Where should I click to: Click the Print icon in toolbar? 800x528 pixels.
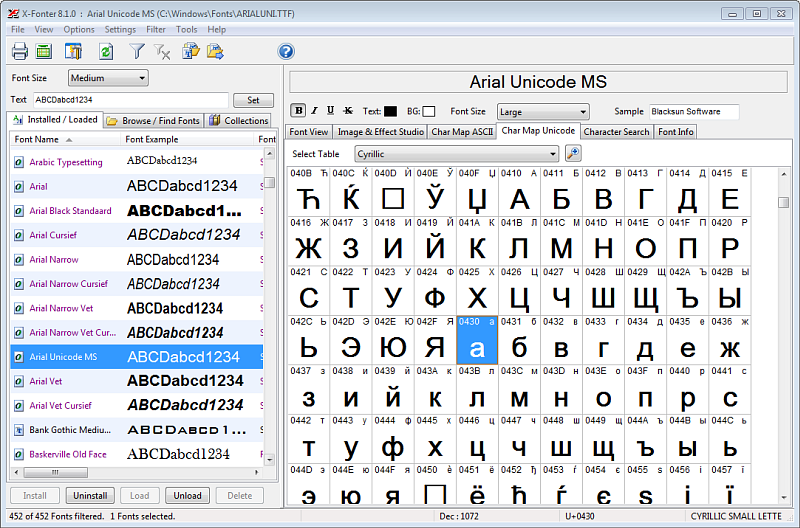click(x=20, y=51)
